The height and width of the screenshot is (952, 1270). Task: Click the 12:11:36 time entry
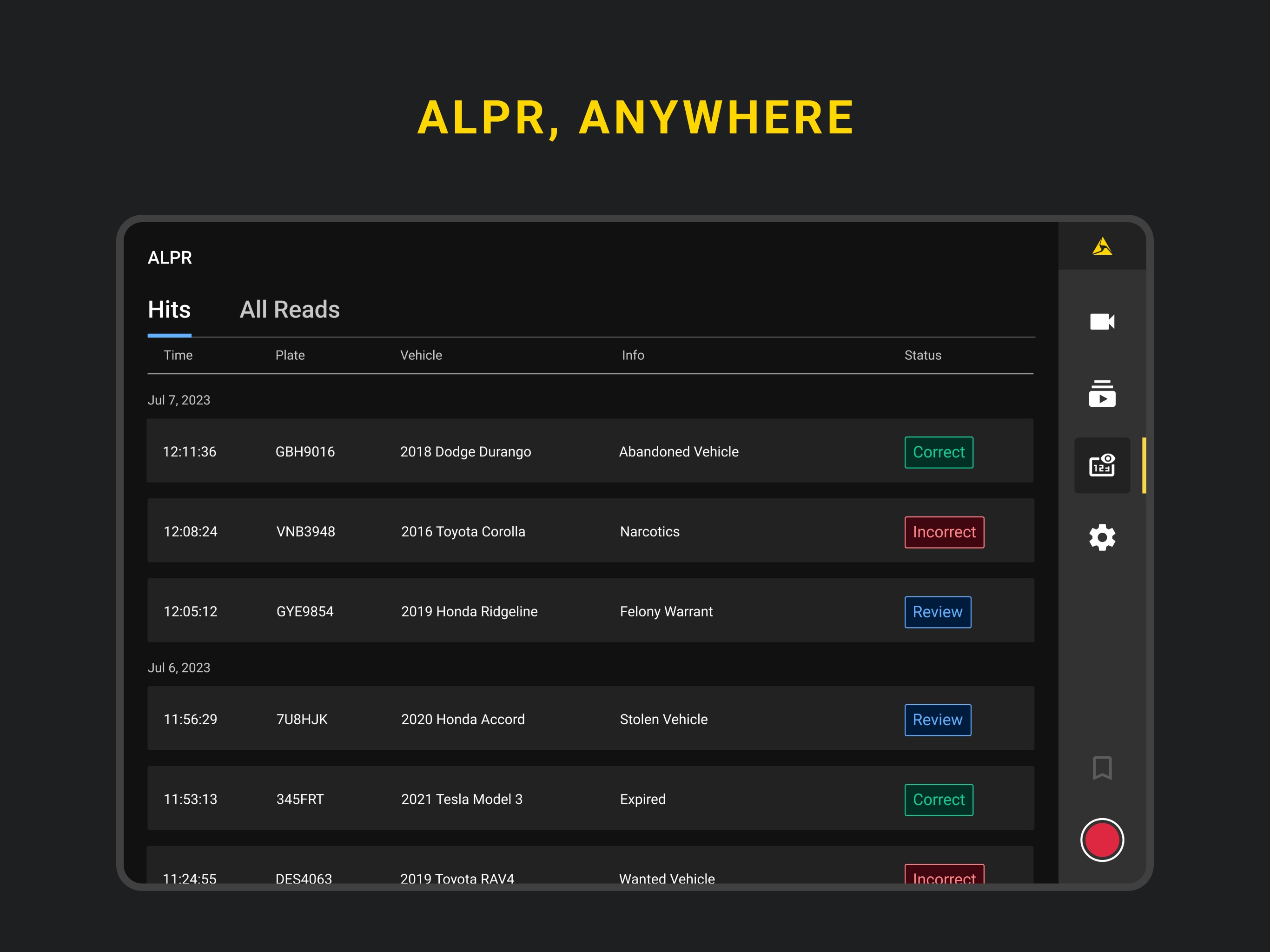click(x=190, y=452)
